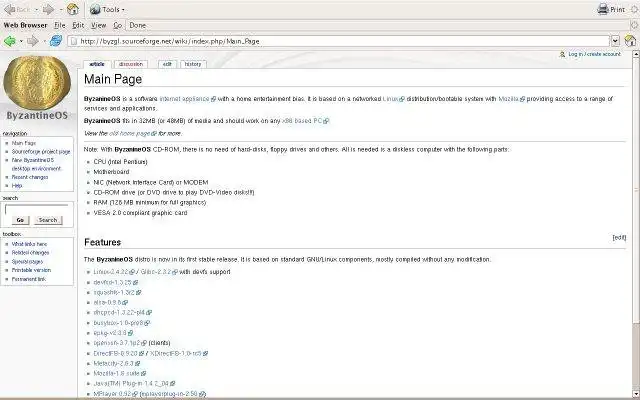Click the Go search button
640x400 pixels.
(x=20, y=220)
